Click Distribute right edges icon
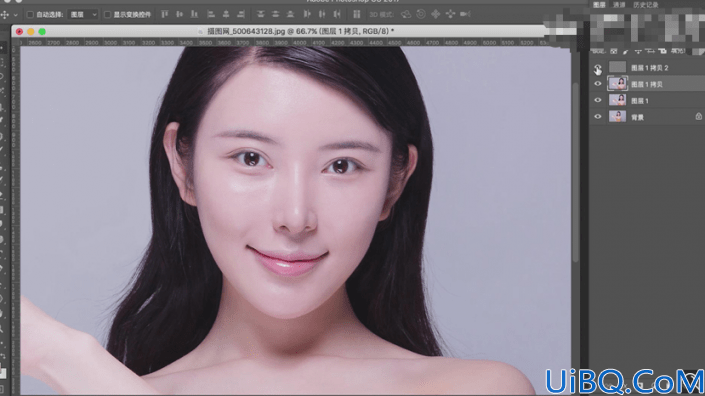Screen dimensions: 705x396 pyautogui.click(x=337, y=14)
